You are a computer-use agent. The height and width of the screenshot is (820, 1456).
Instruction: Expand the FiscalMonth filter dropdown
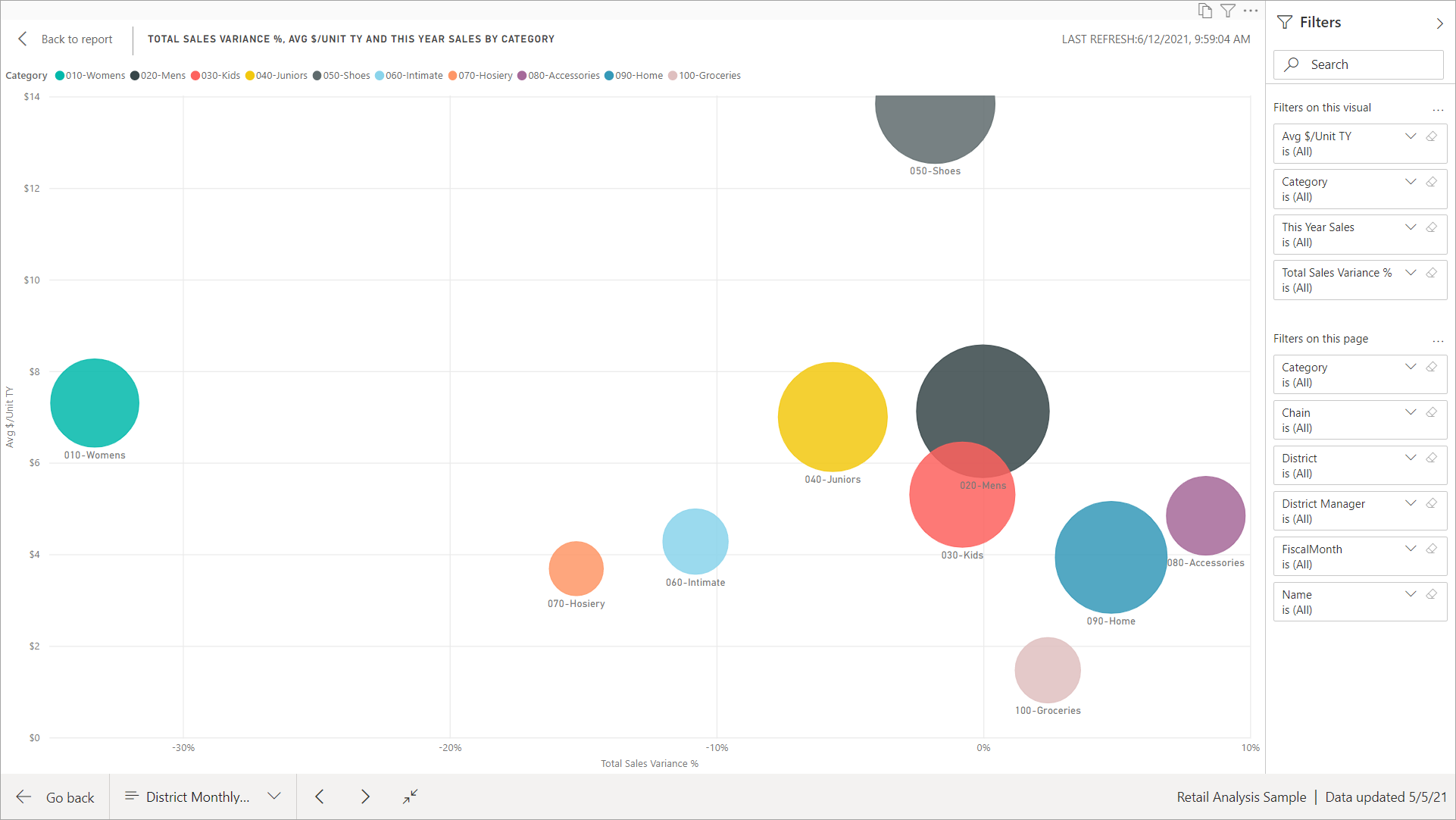(1411, 549)
